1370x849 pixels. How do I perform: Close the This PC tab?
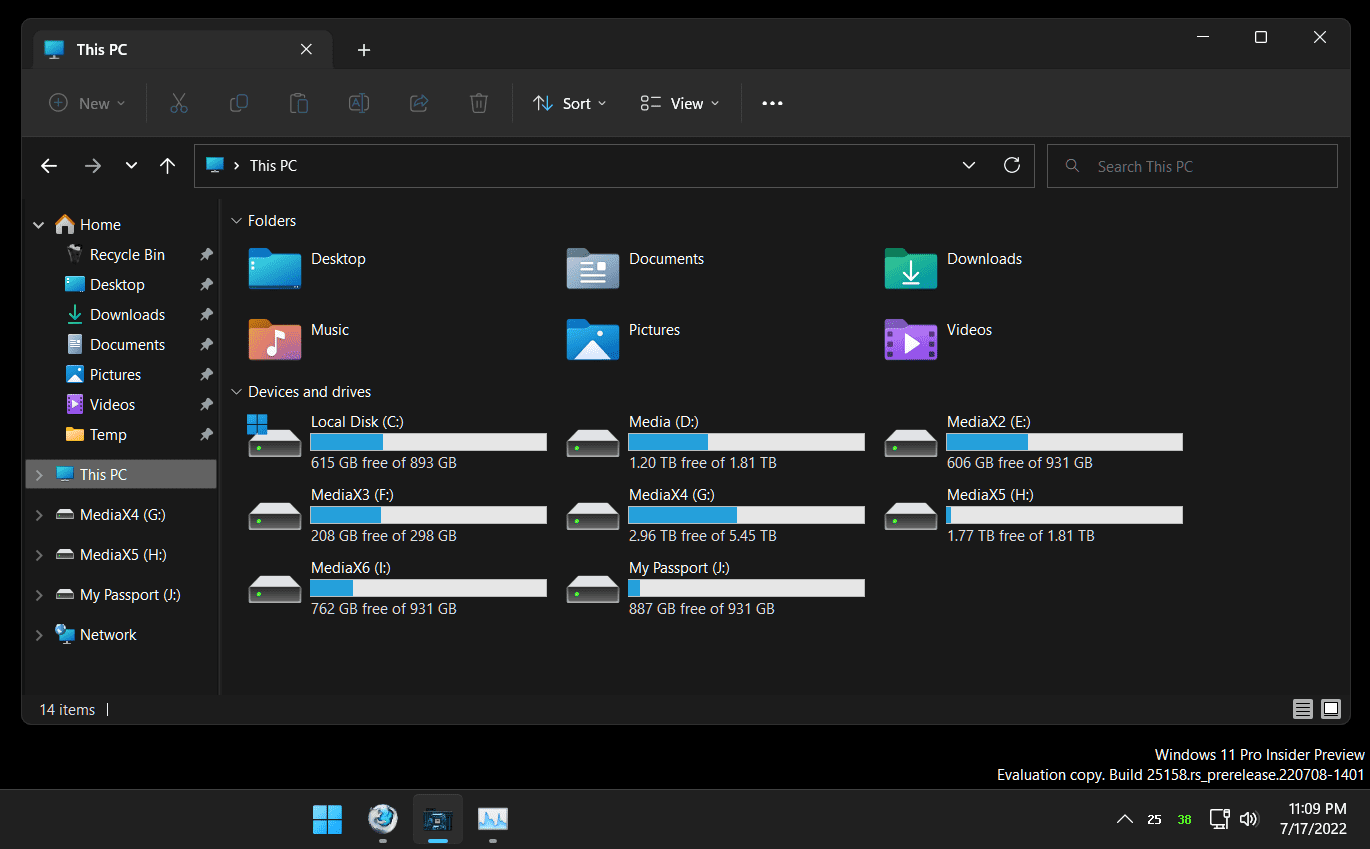[306, 49]
